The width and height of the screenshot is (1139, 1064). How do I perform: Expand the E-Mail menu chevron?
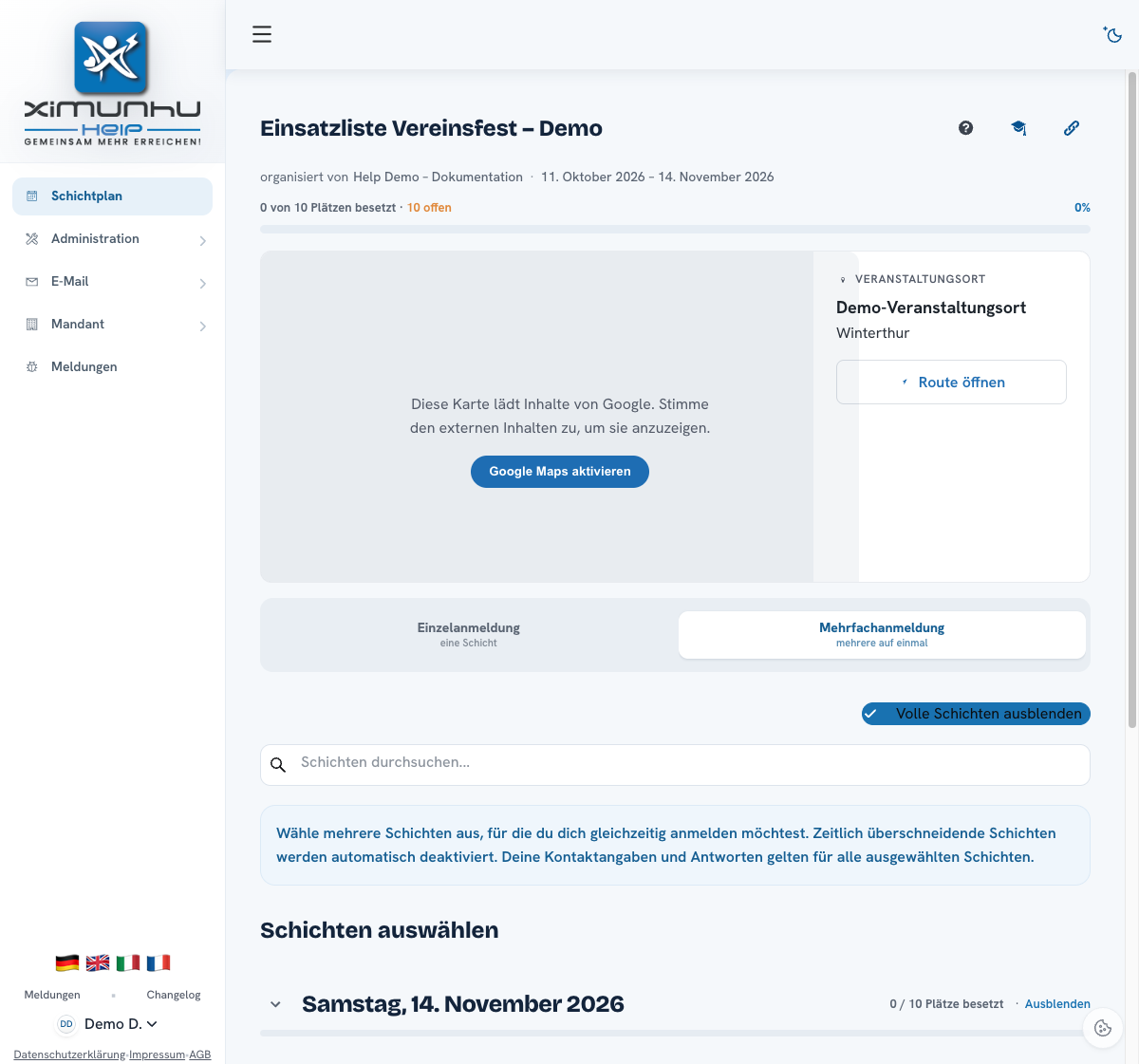click(202, 284)
